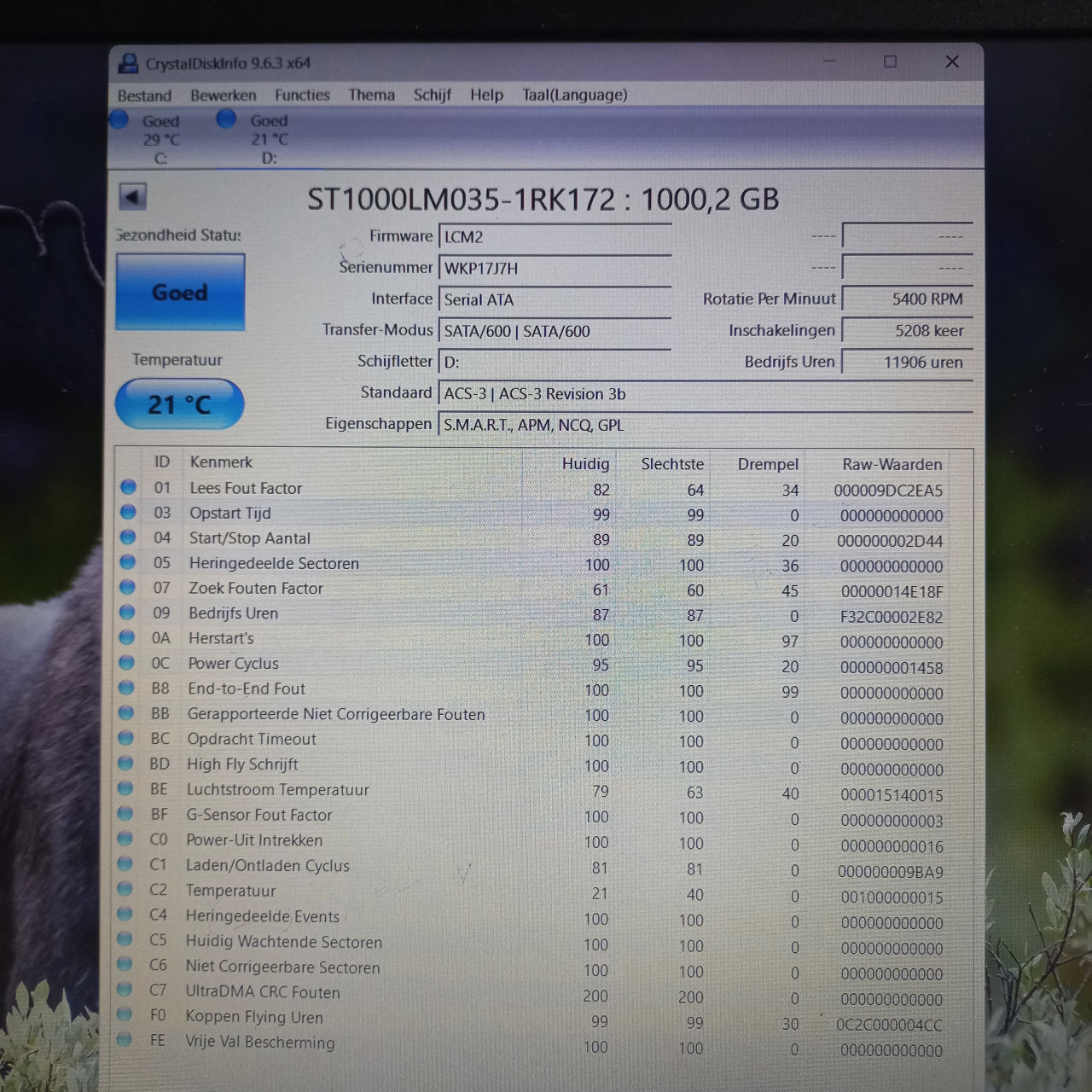Click status dot of End-to-End Fout
This screenshot has width=1092, height=1092.
127,688
